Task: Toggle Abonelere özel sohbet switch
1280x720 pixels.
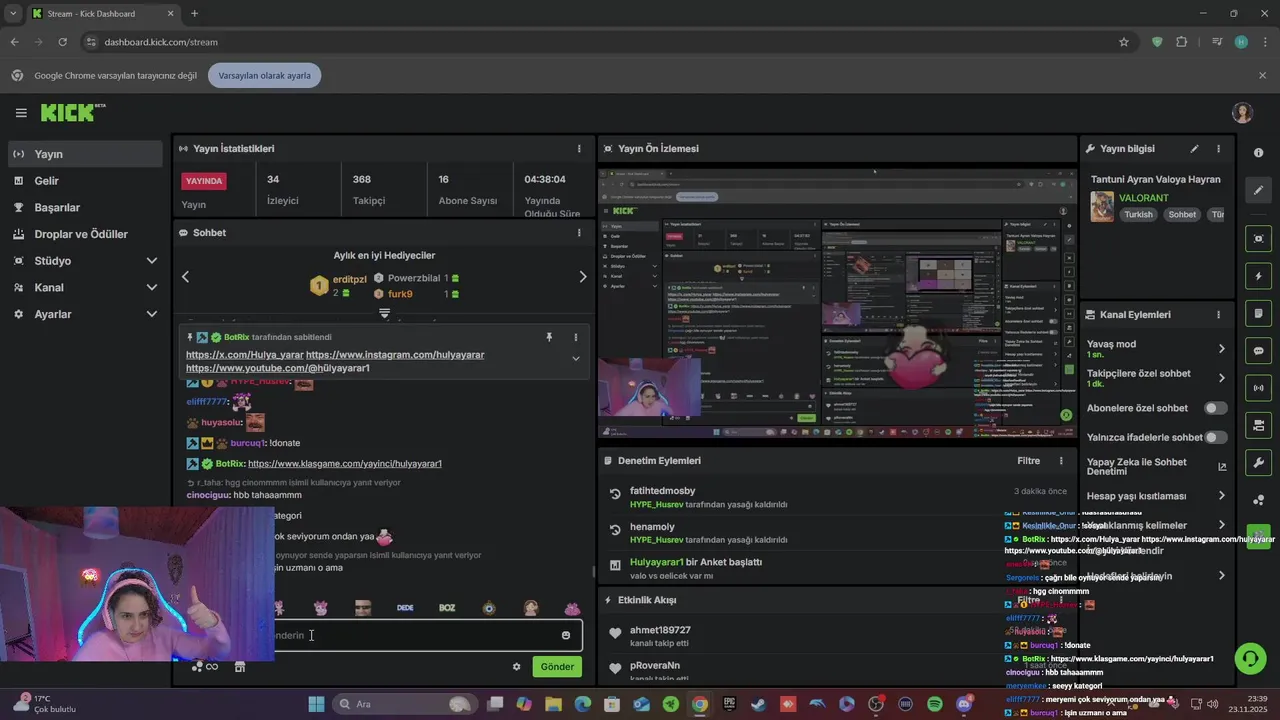Action: (x=1215, y=408)
